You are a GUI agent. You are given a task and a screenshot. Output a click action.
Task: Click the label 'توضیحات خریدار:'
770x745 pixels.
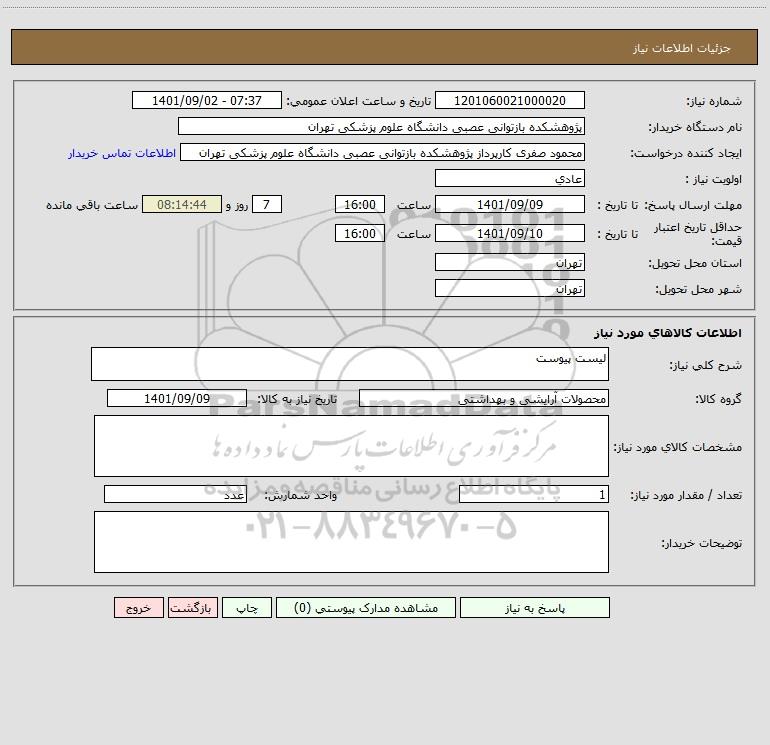702,543
